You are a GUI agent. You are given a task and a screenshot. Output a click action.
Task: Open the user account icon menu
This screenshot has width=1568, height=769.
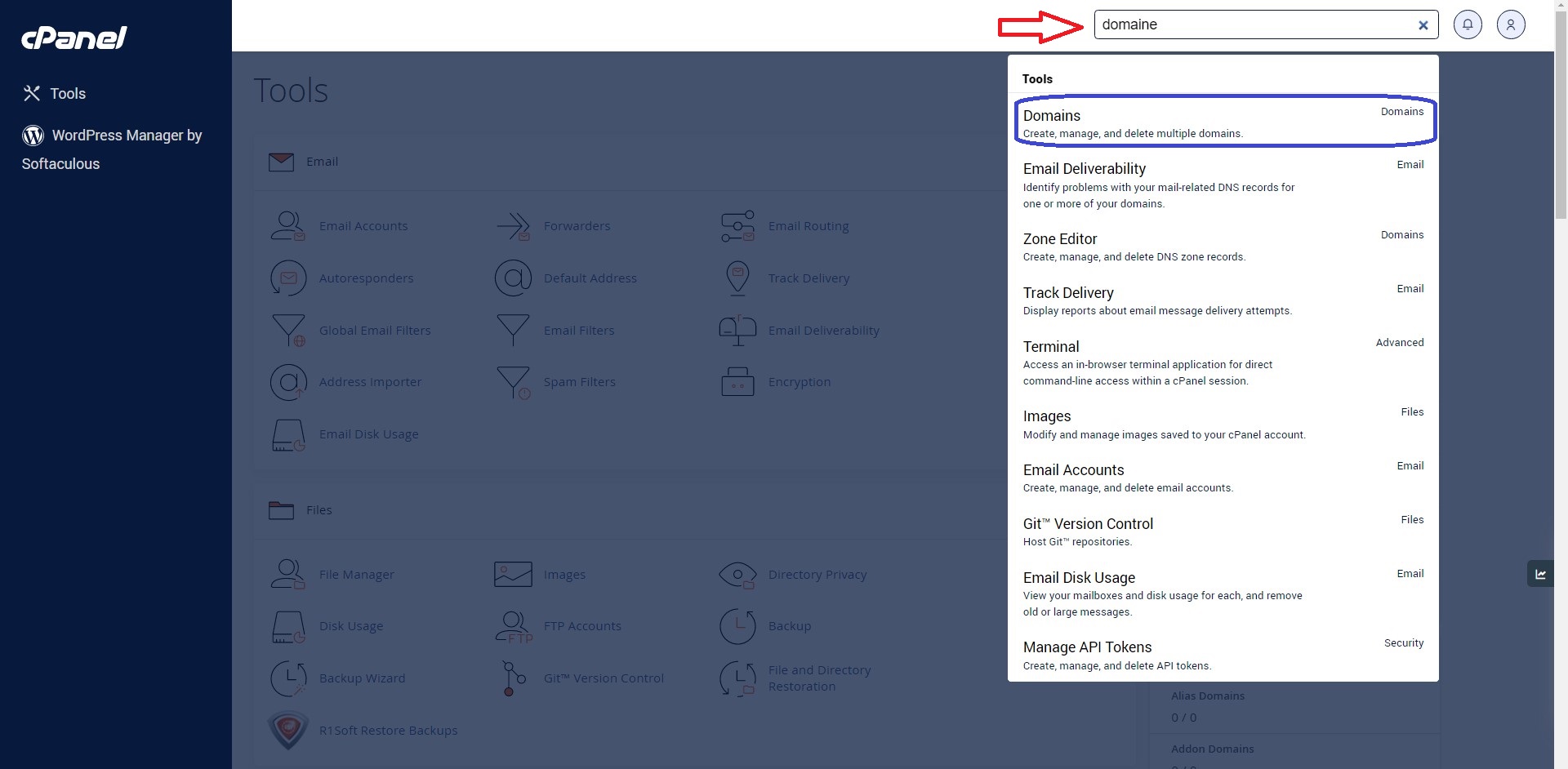[x=1511, y=24]
